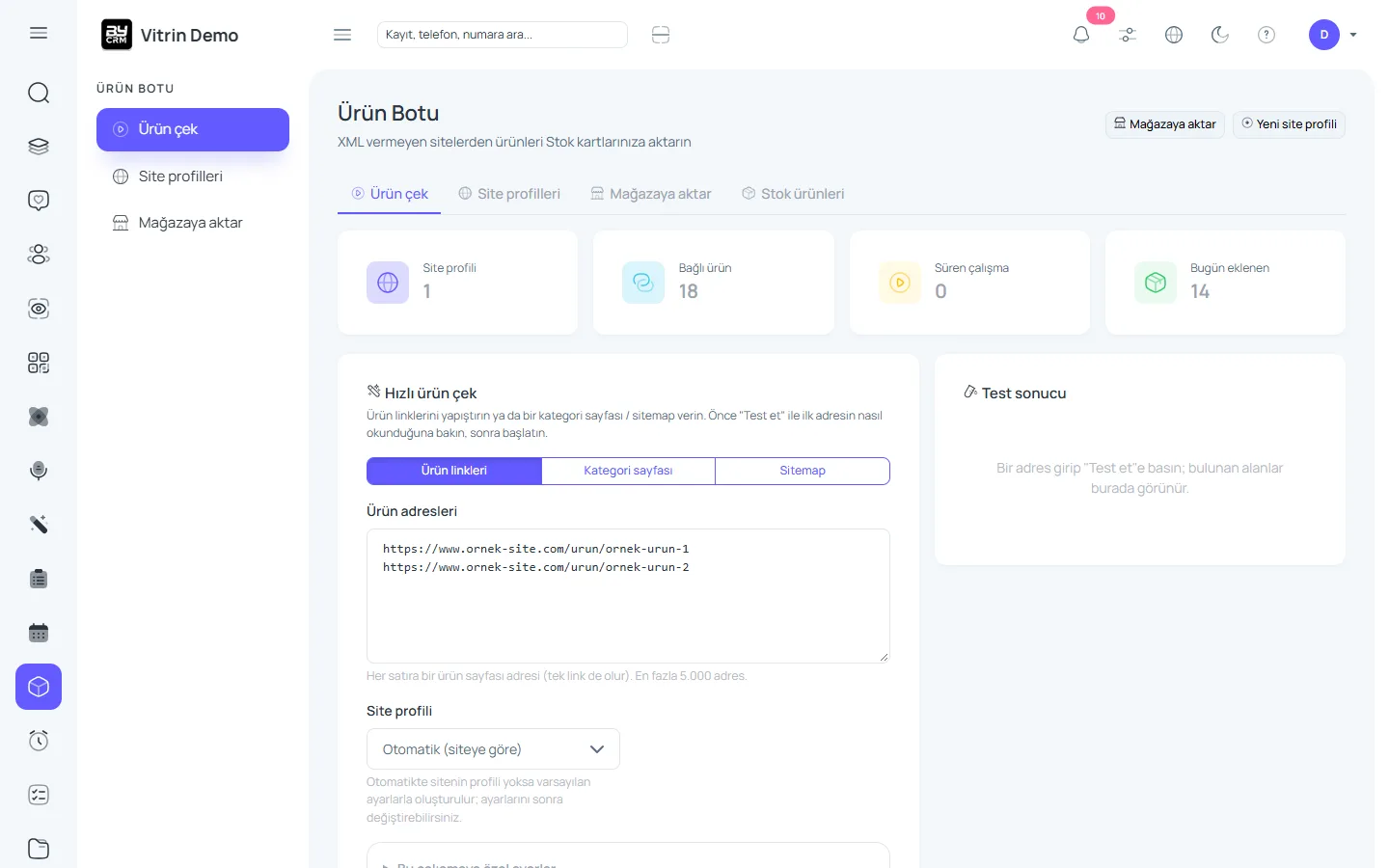This screenshot has width=1389, height=868.
Task: Switch to the Site profilleri tab
Action: (509, 194)
